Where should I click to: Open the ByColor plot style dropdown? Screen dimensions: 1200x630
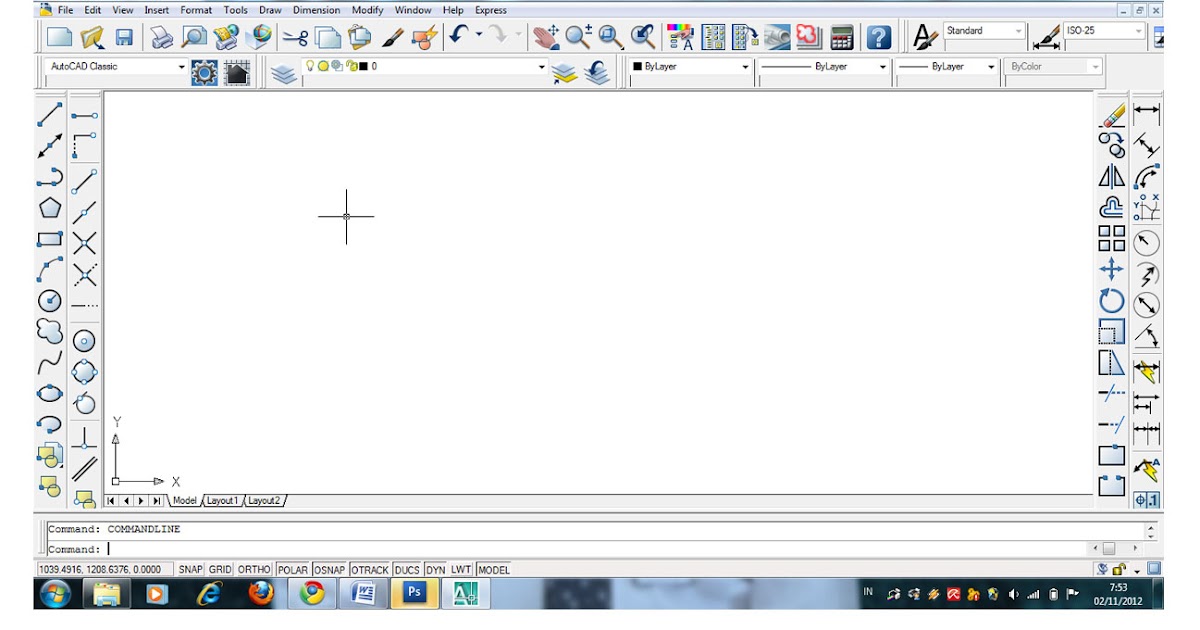[1095, 67]
